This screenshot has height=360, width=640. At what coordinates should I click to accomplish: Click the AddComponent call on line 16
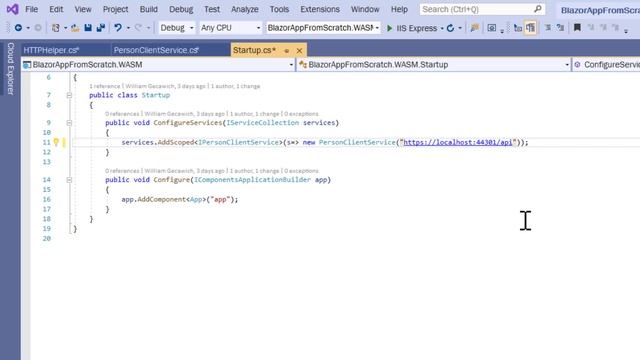coord(162,200)
